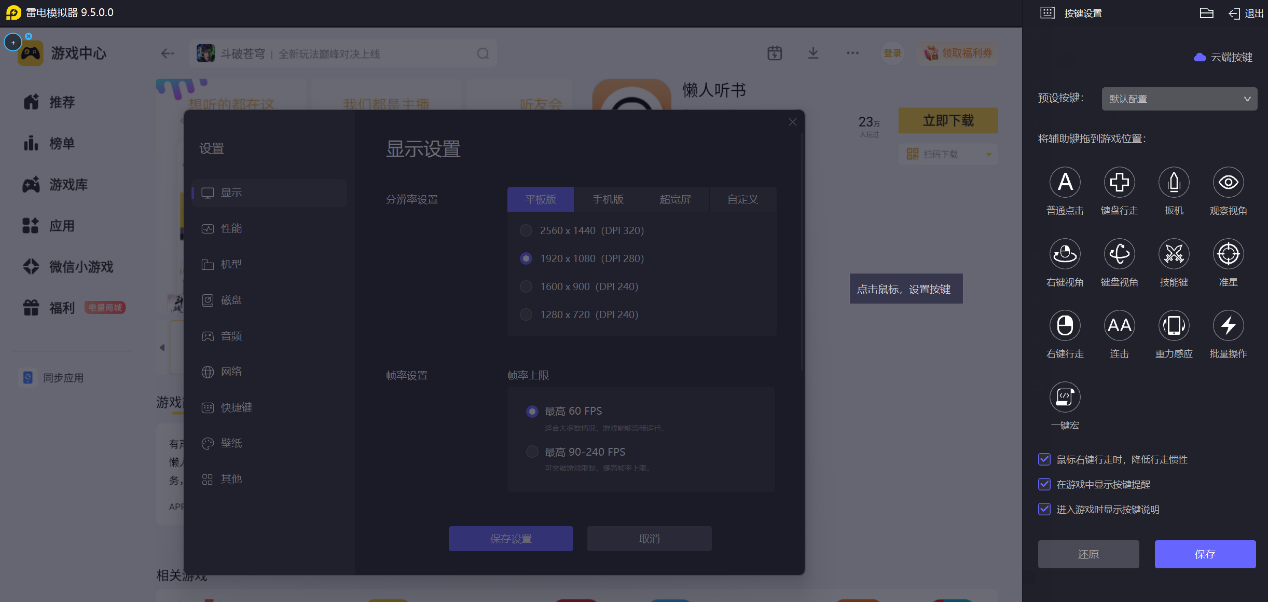Image resolution: width=1268 pixels, height=602 pixels.
Task: Click the back arrow in Game Center
Action: tap(167, 53)
